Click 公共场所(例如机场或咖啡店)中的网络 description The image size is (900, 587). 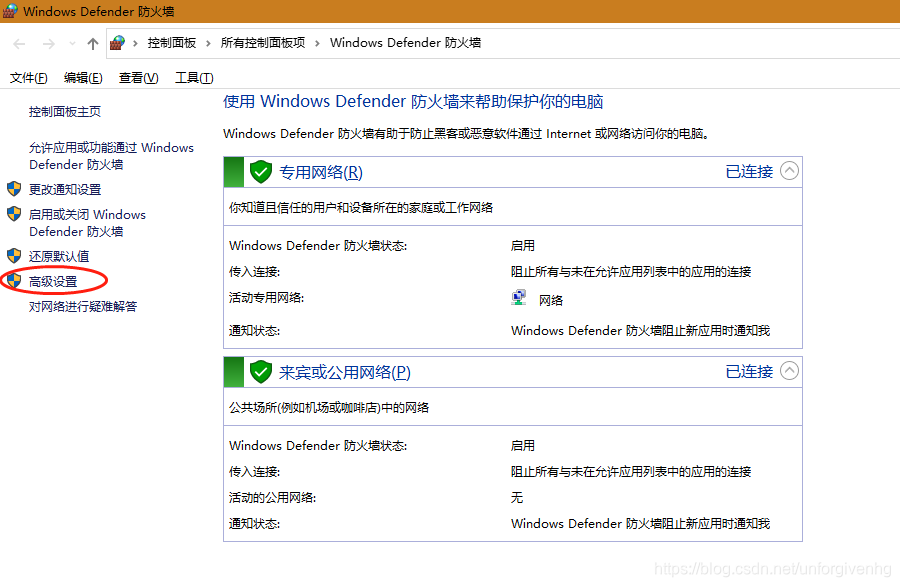[x=329, y=408]
